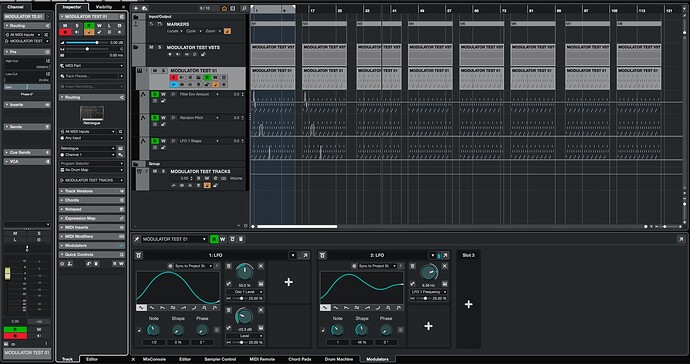The width and height of the screenshot is (690, 364).
Task: Bypass Osc 1 Level target in 1: LFO
Action: (x=228, y=266)
